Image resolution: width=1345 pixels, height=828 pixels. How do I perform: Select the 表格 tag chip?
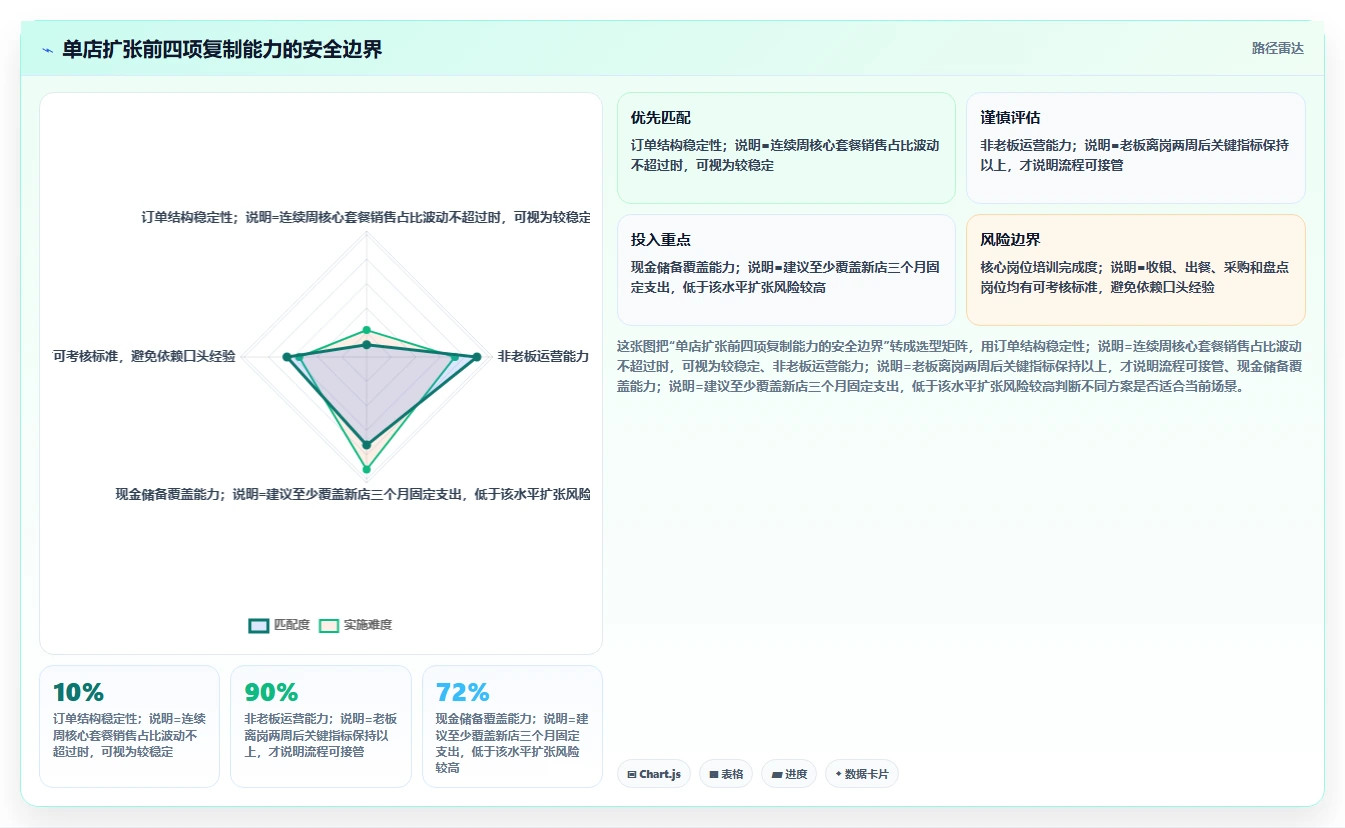pyautogui.click(x=726, y=774)
